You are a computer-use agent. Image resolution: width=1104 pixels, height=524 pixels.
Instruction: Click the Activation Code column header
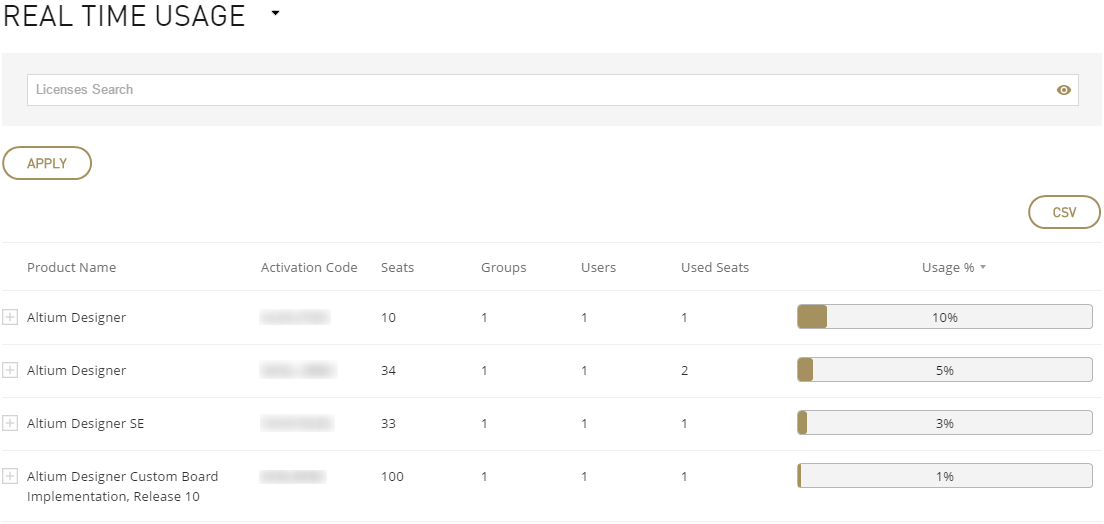point(309,267)
